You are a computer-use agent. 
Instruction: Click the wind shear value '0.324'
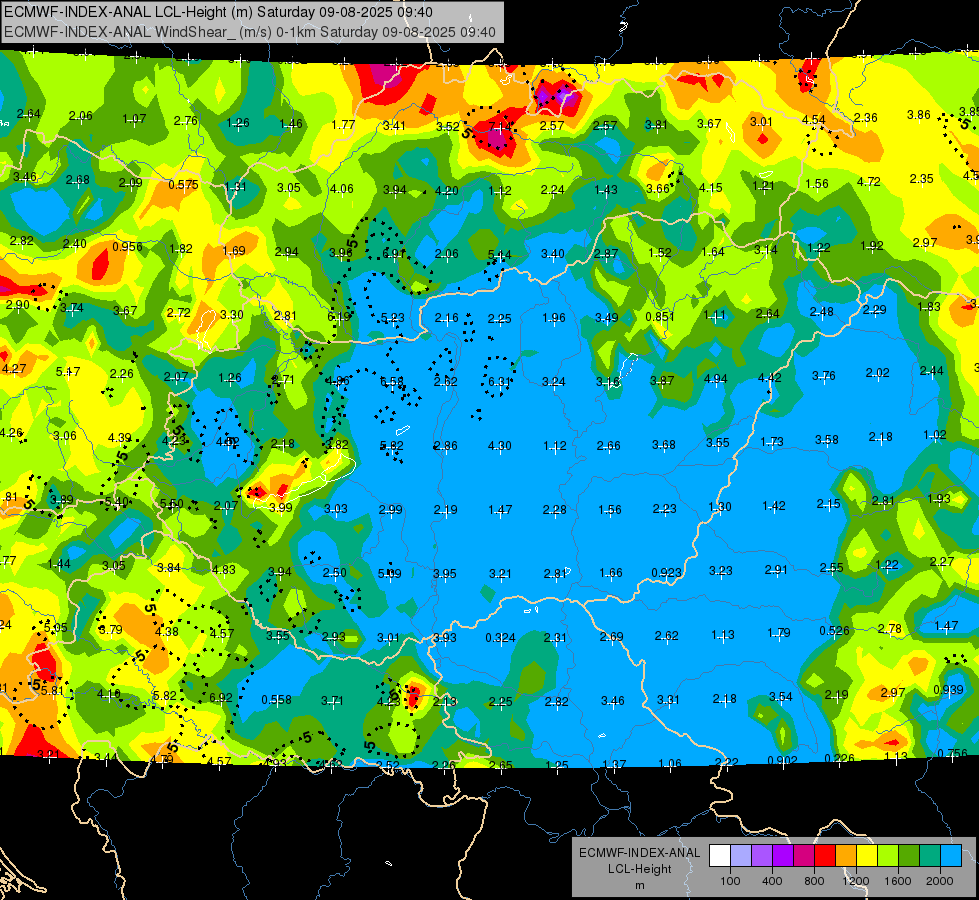(x=501, y=637)
